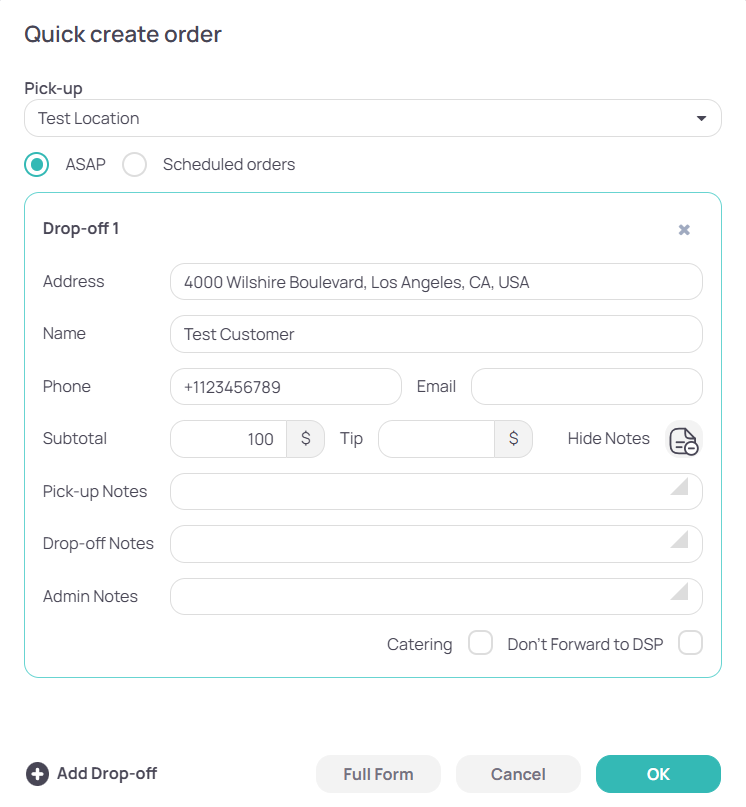
Task: Remove Drop-off 1 with the X icon
Action: tap(684, 230)
